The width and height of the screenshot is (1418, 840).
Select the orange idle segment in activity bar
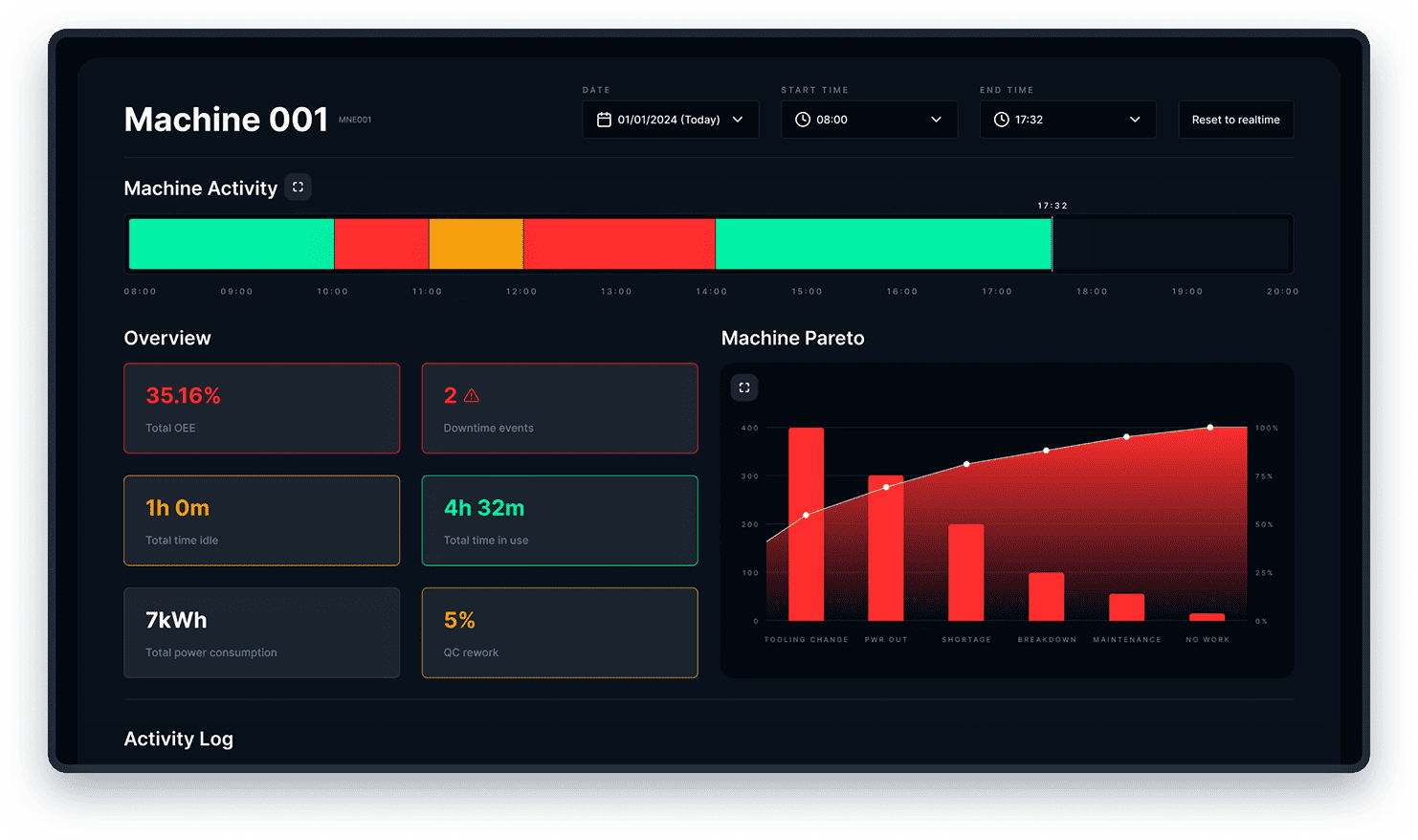[x=476, y=244]
